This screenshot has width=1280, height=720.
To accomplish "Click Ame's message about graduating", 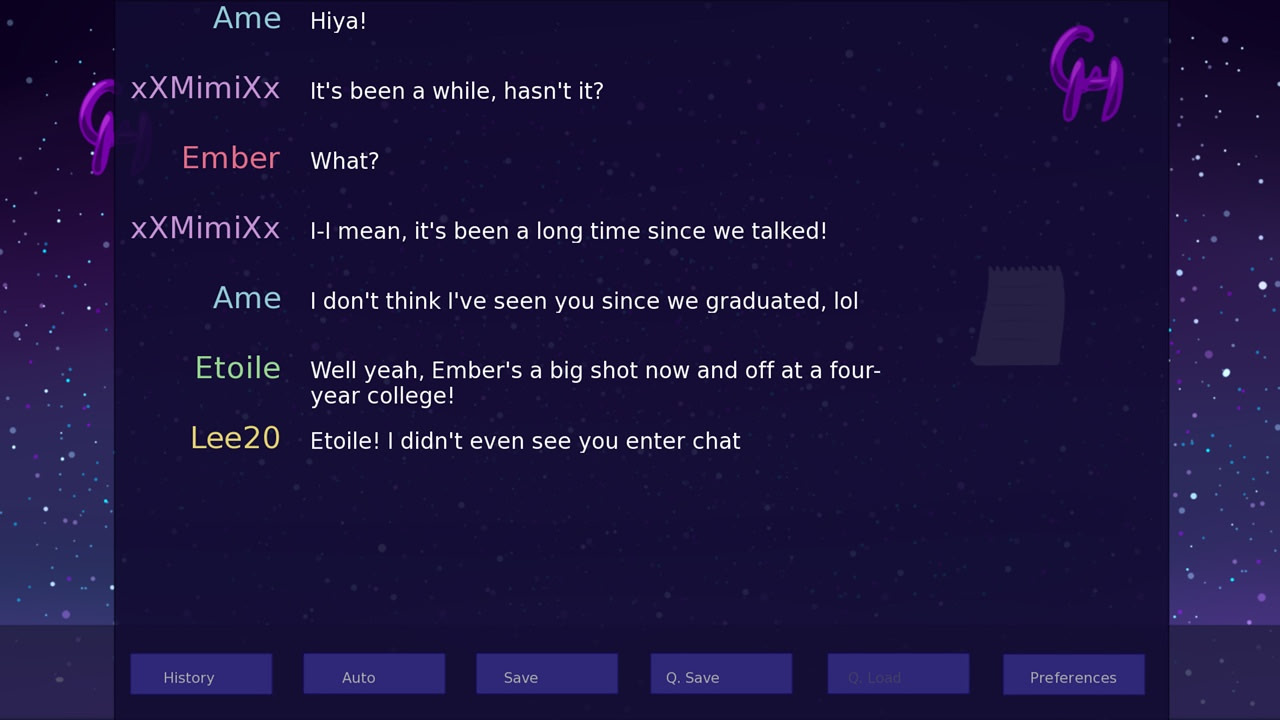I will 584,301.
